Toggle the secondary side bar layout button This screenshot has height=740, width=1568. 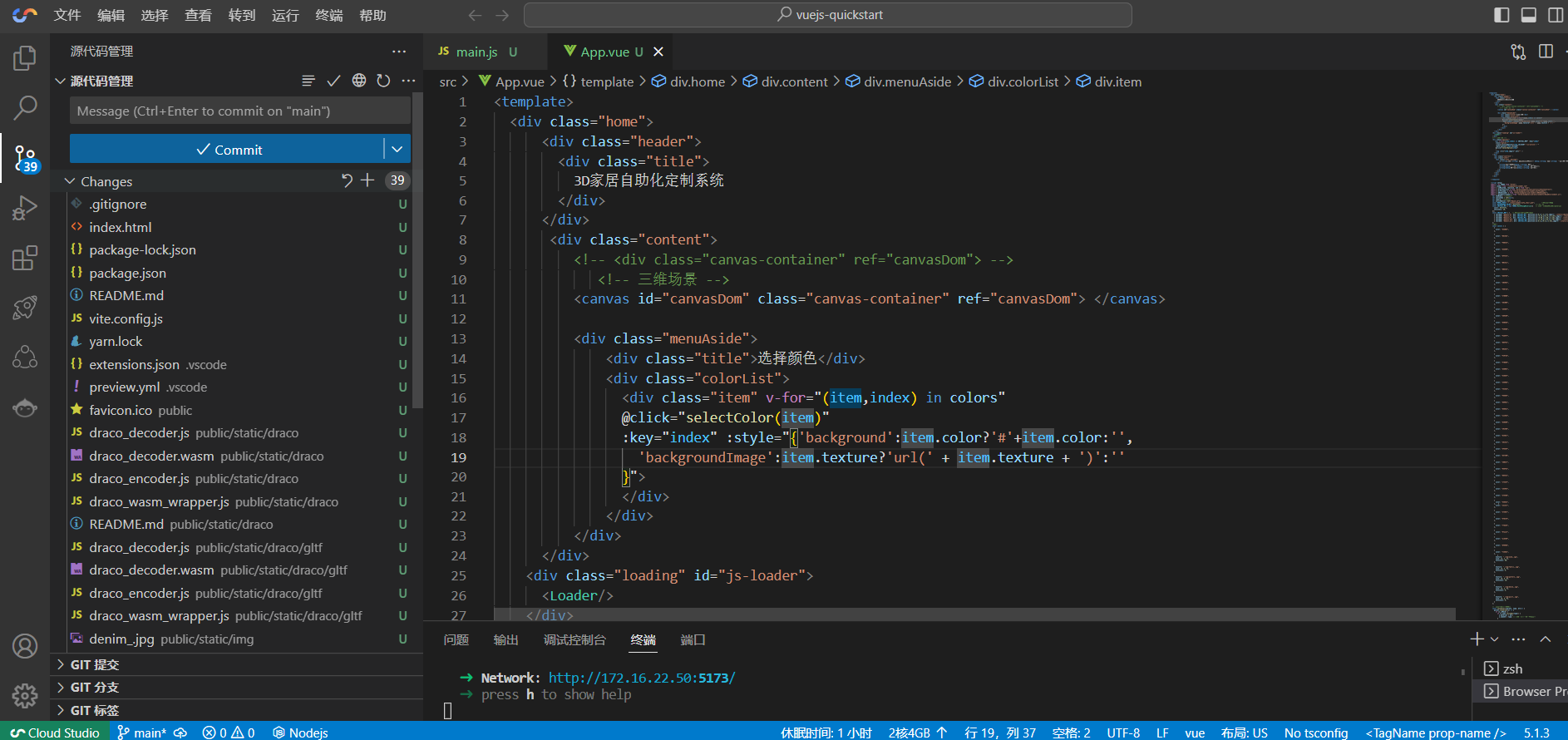(x=1555, y=15)
